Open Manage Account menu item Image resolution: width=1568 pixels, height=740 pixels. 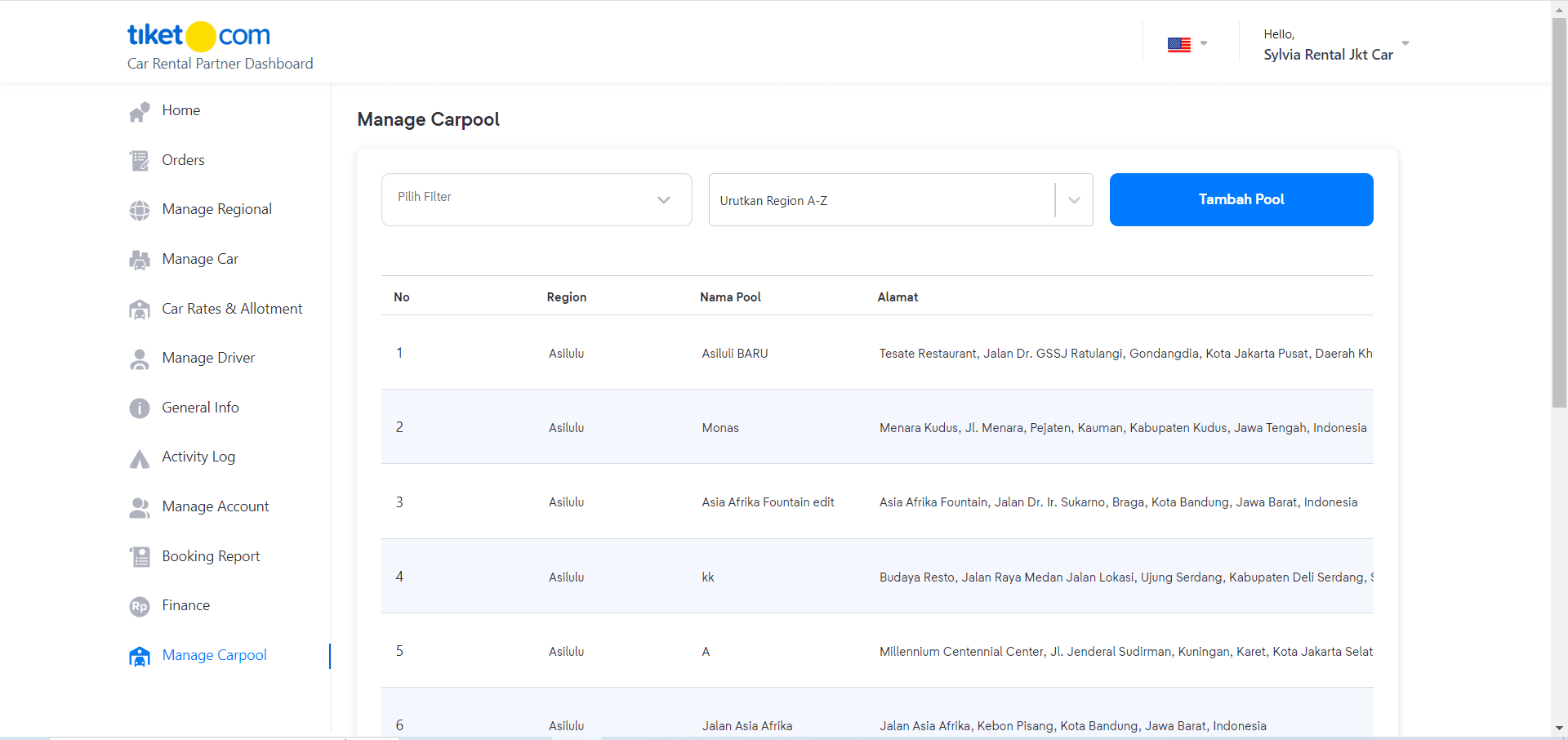[215, 506]
